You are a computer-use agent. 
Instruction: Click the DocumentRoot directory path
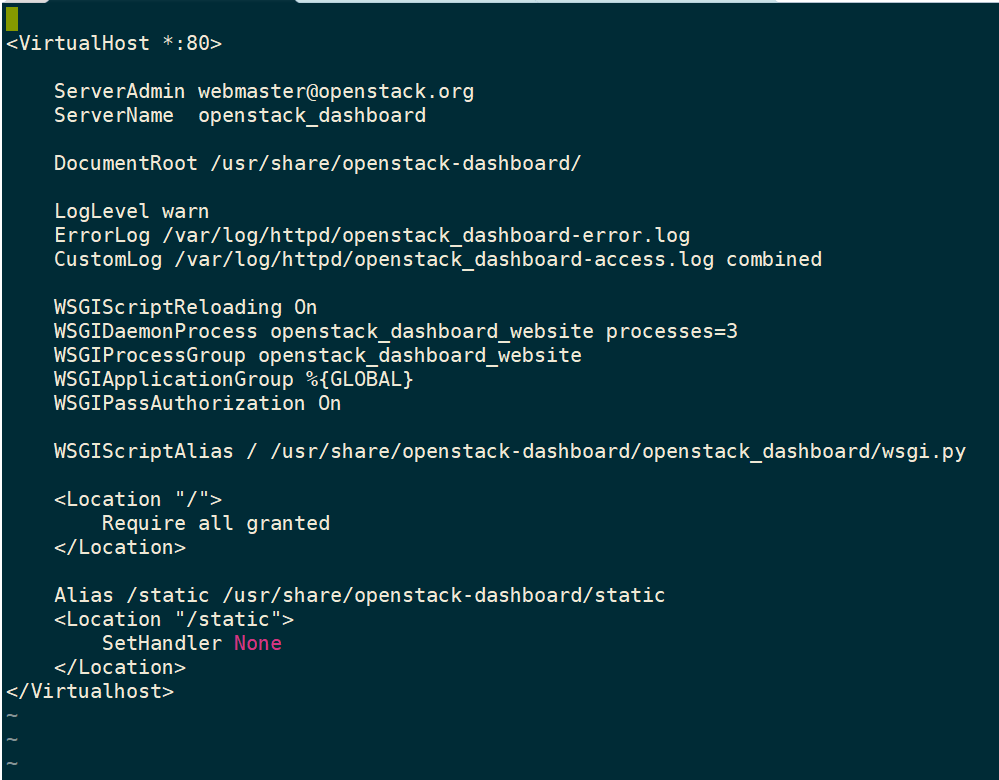396,163
